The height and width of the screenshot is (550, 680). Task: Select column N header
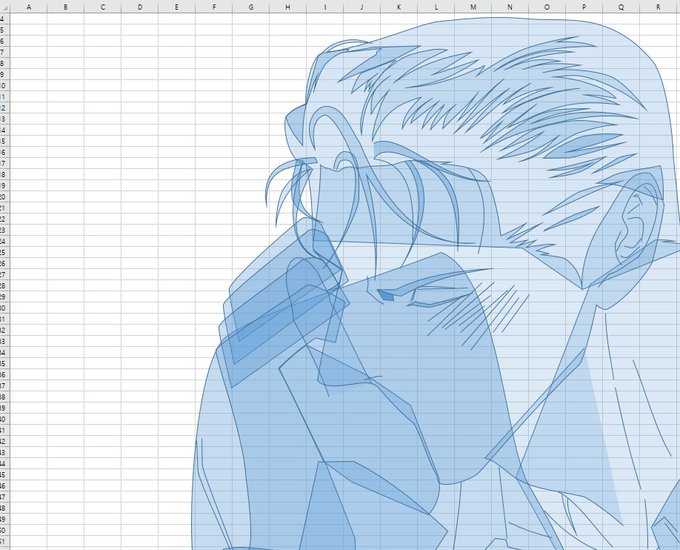510,7
